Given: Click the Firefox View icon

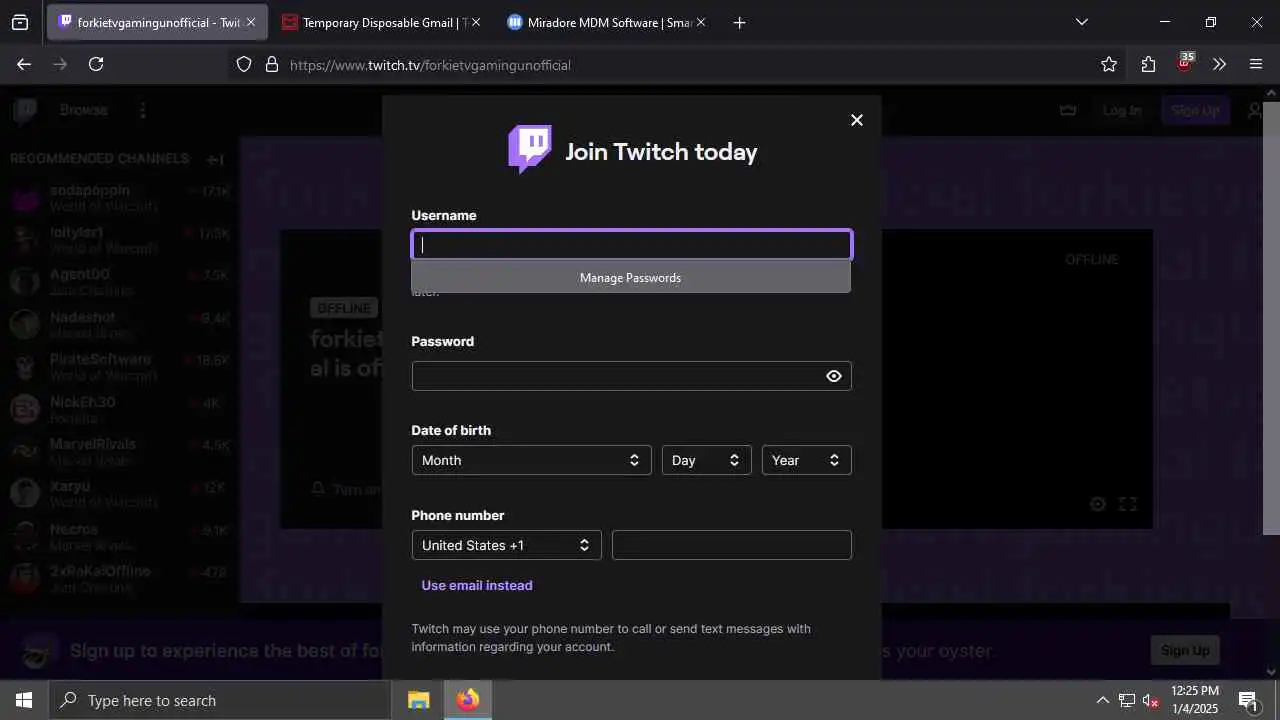Looking at the screenshot, I should (20, 22).
